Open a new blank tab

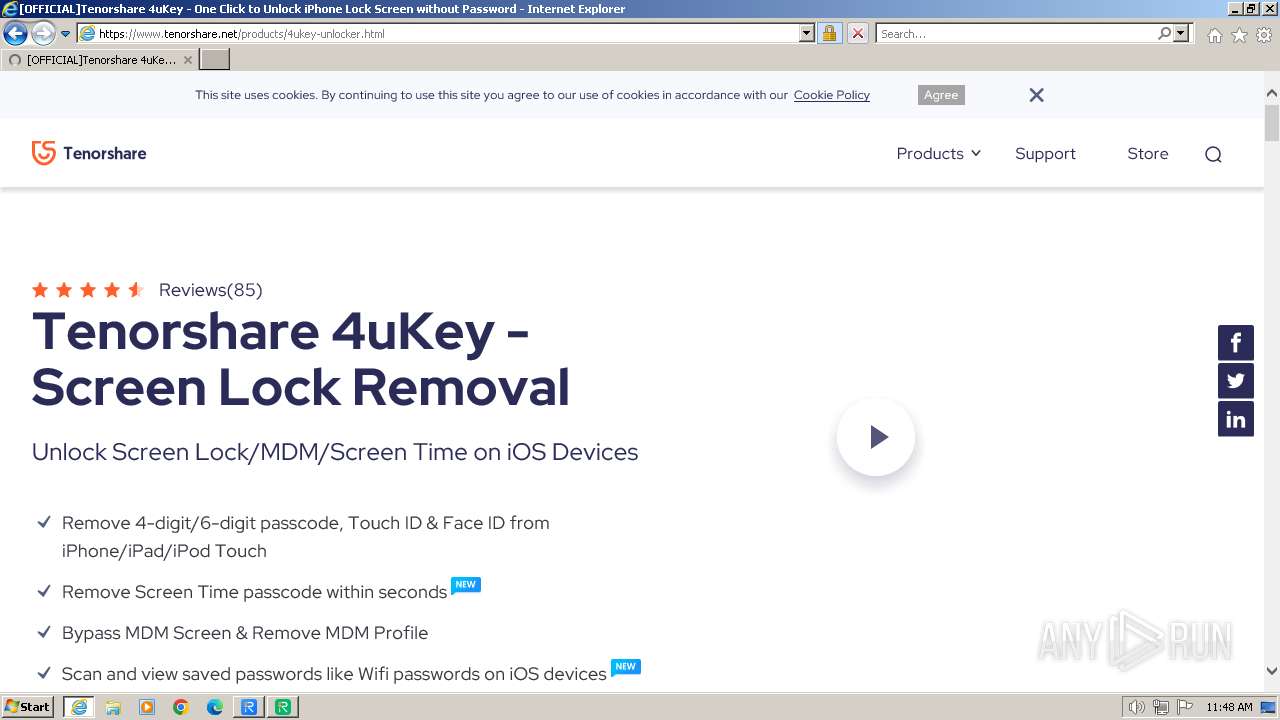[x=215, y=60]
